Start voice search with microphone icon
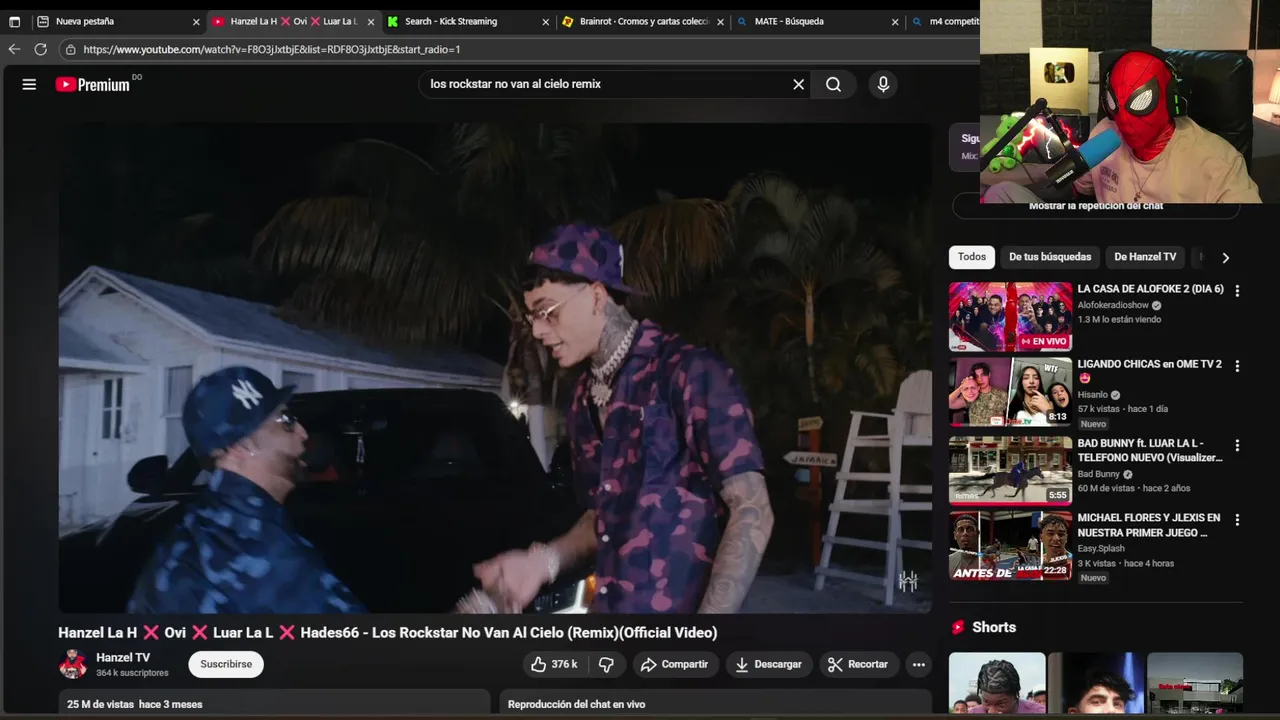1280x720 pixels. click(x=883, y=84)
